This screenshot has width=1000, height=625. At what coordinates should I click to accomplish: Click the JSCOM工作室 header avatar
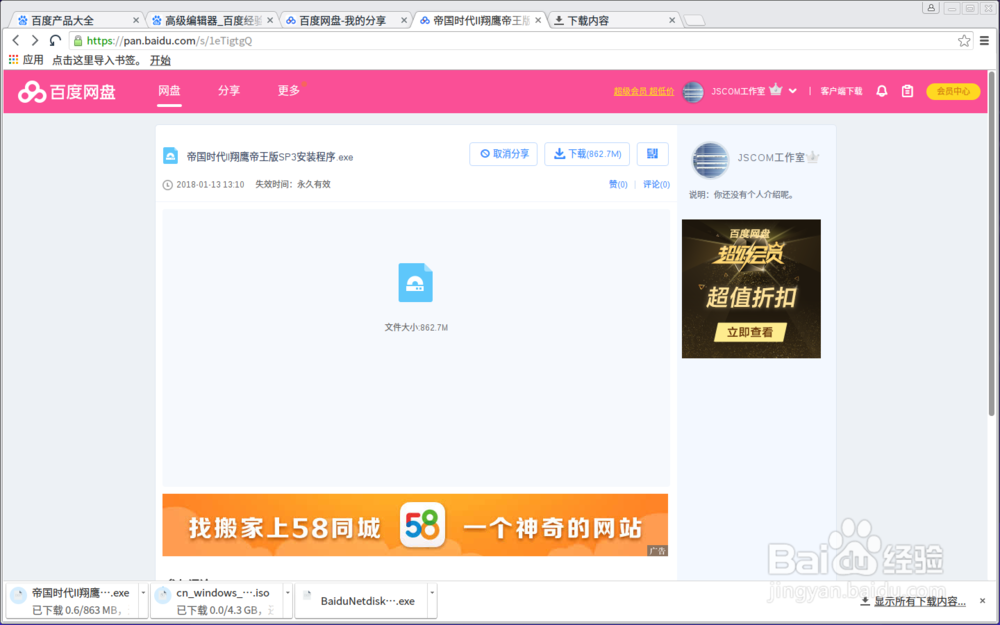[x=693, y=91]
